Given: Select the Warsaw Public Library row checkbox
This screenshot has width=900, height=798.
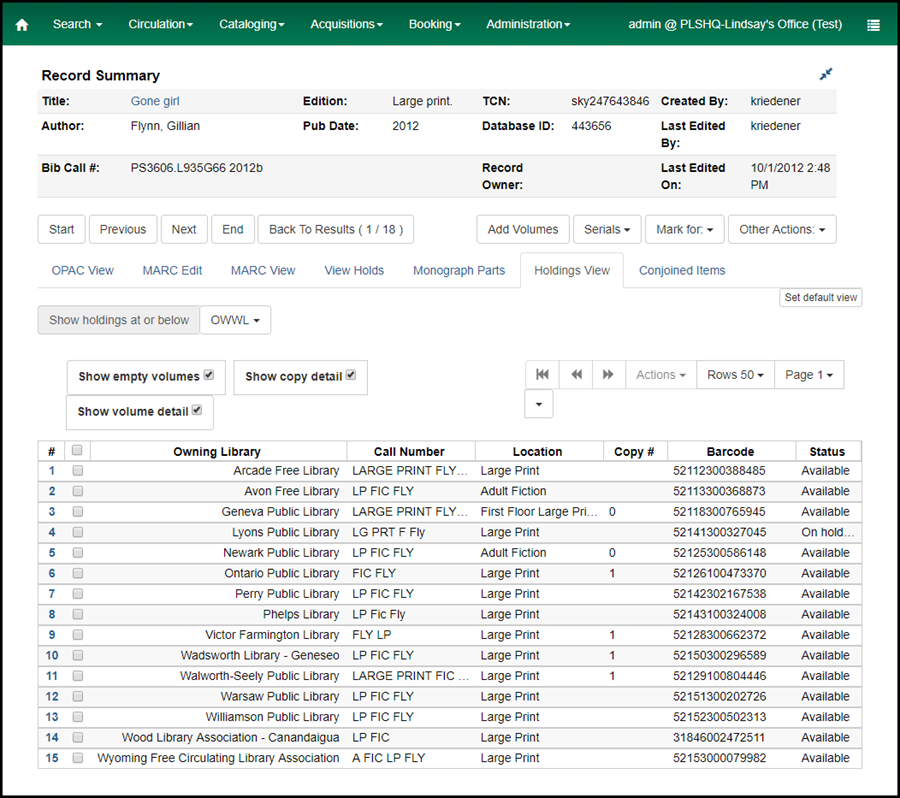Looking at the screenshot, I should click(x=78, y=696).
